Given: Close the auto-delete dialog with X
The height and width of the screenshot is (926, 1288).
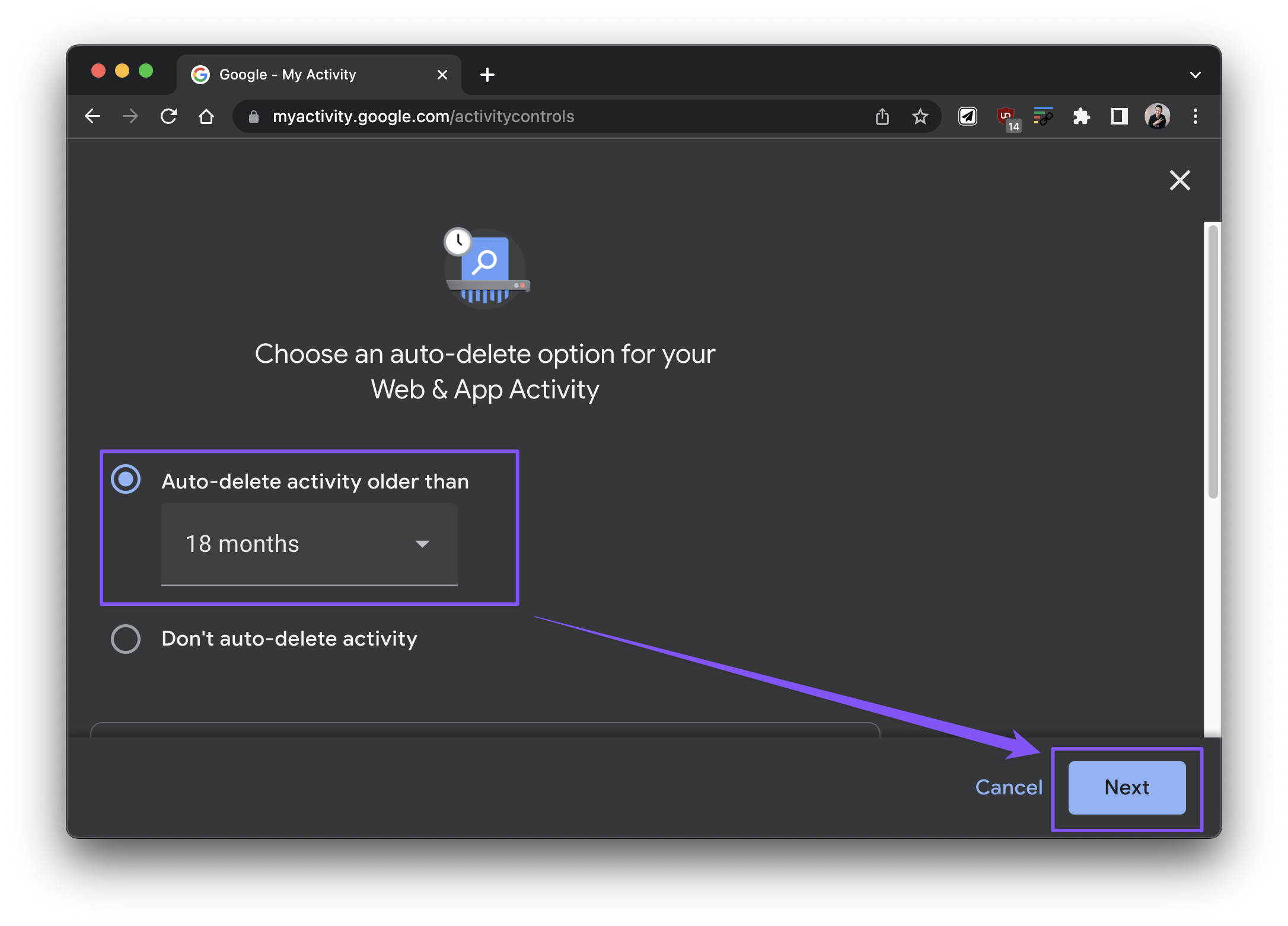Looking at the screenshot, I should coord(1179,180).
